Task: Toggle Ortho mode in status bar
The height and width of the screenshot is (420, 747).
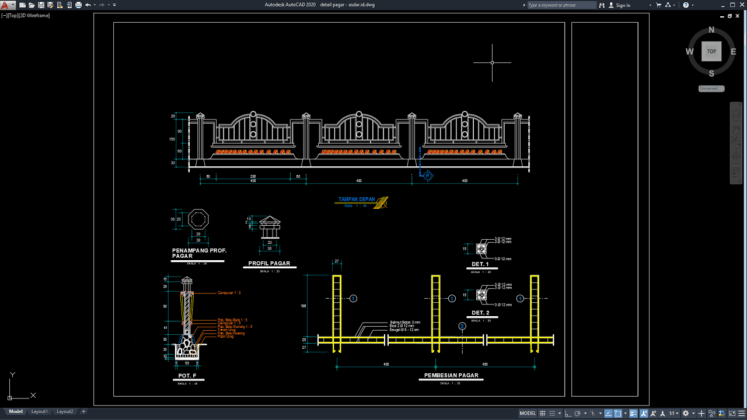Action: 568,413
